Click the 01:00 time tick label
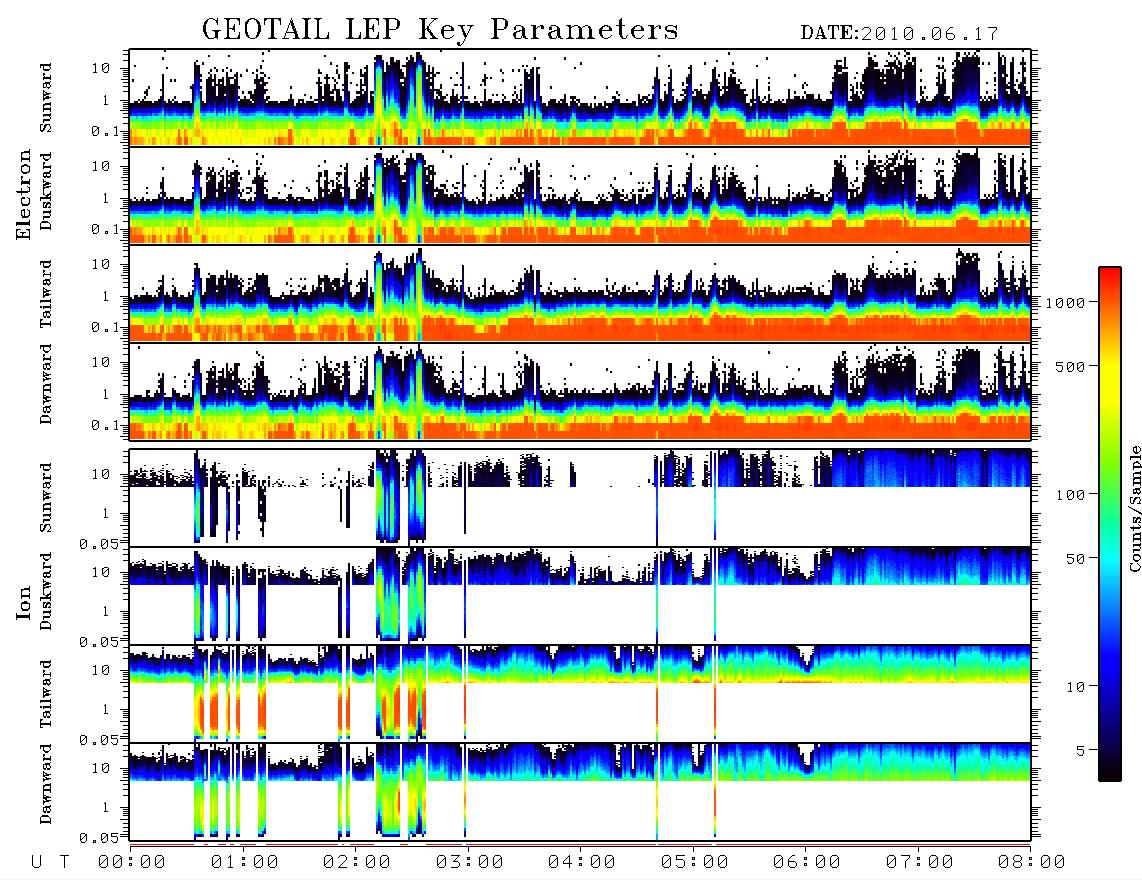1142x880 pixels. (x=245, y=863)
